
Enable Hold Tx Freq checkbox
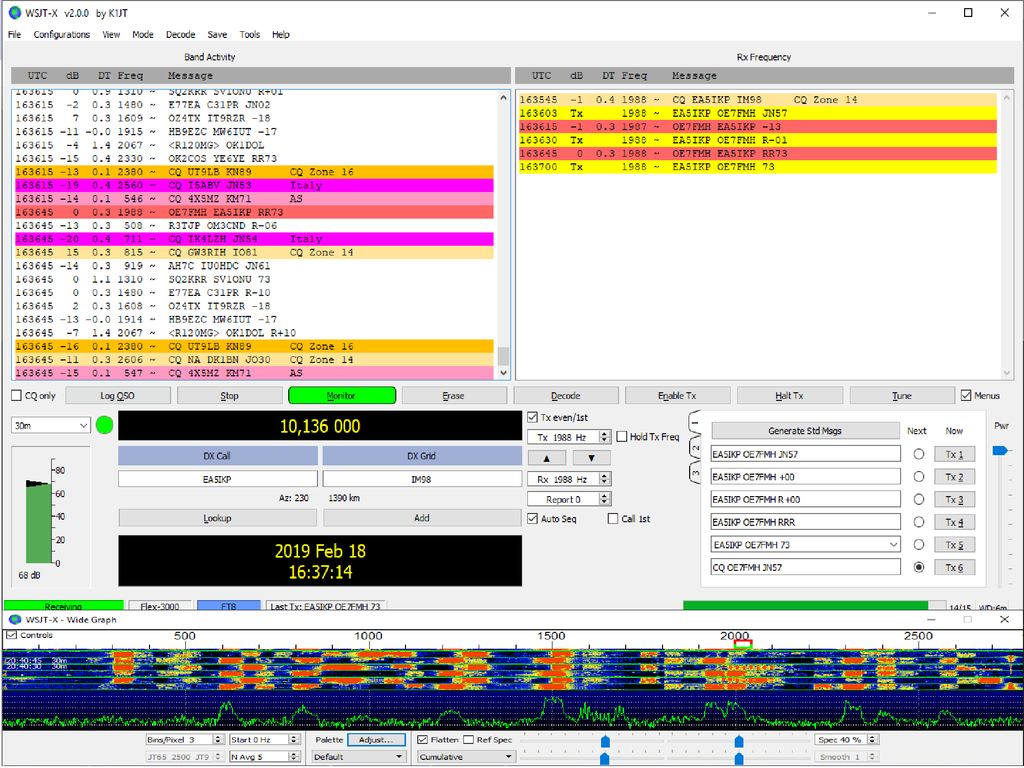(x=622, y=437)
